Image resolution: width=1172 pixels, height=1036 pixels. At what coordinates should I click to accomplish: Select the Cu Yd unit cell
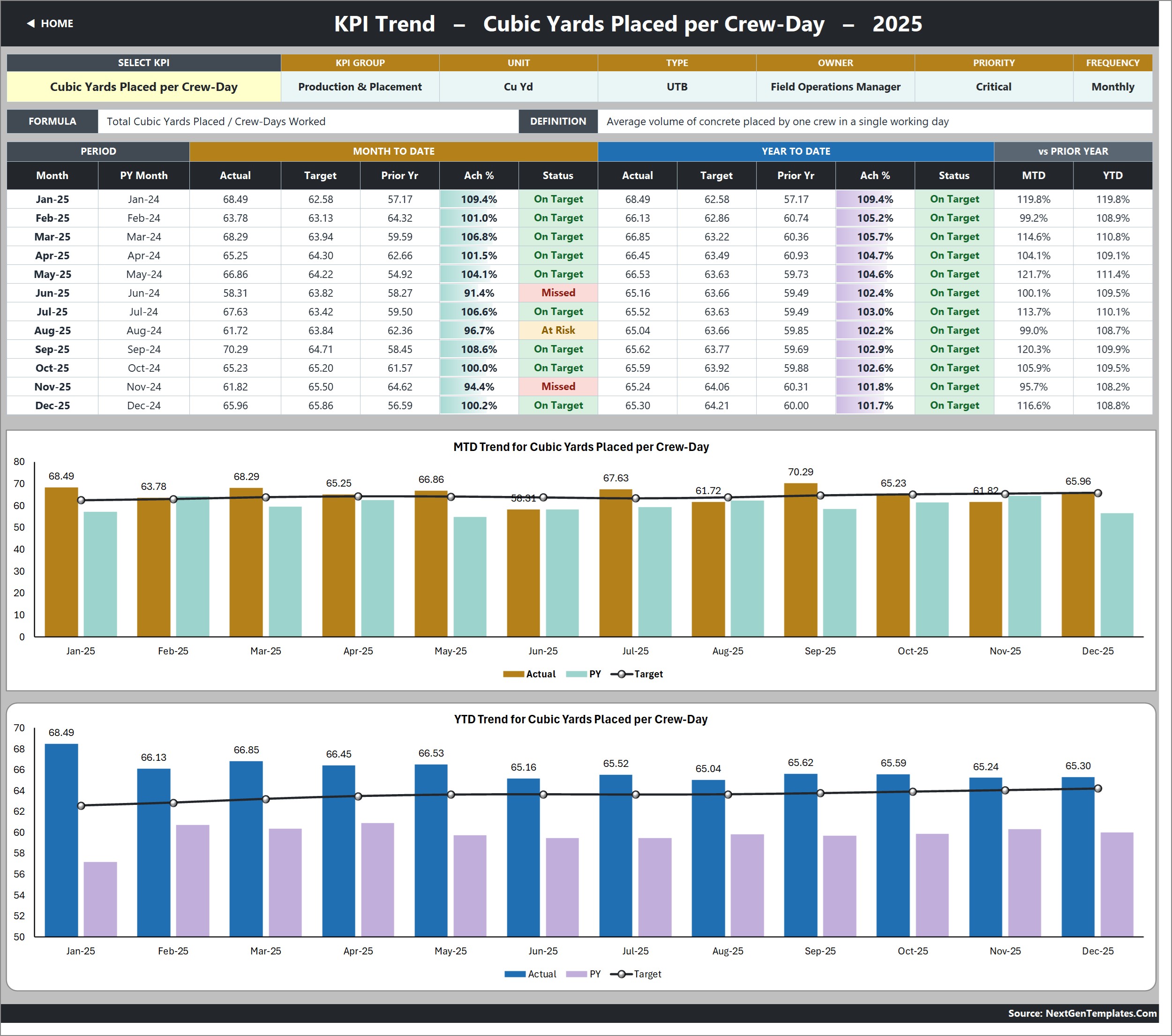pos(518,87)
